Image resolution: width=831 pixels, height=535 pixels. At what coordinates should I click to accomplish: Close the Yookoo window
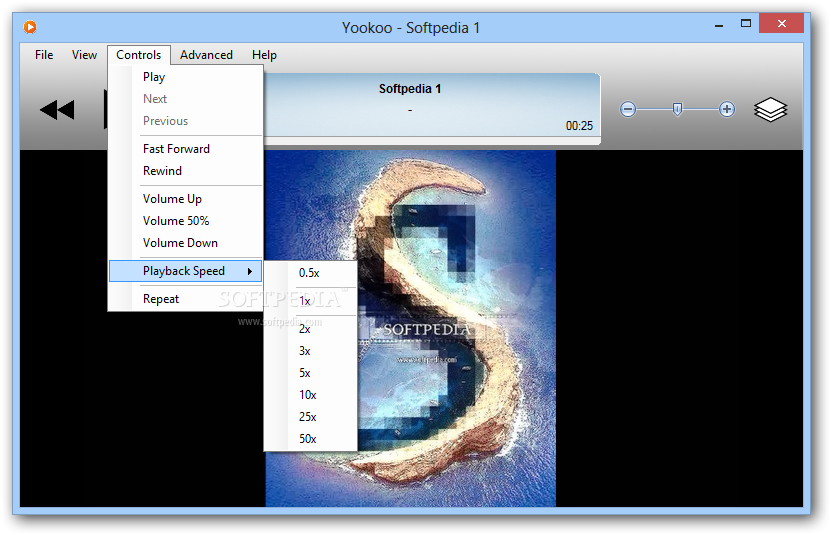781,23
